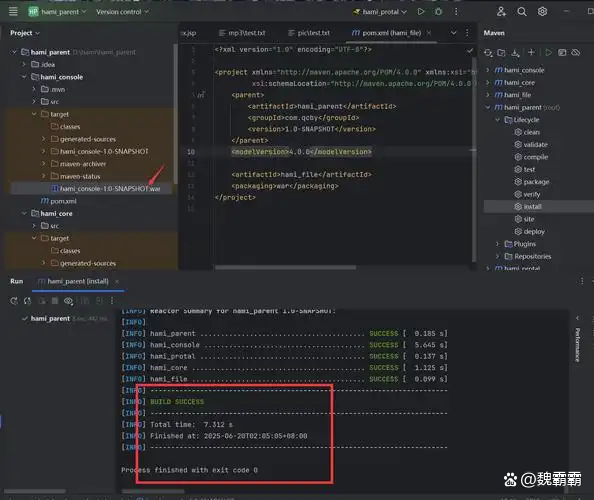Image resolution: width=594 pixels, height=500 pixels.
Task: Click the second rerun icon in Run toolbar
Action: tap(28, 301)
